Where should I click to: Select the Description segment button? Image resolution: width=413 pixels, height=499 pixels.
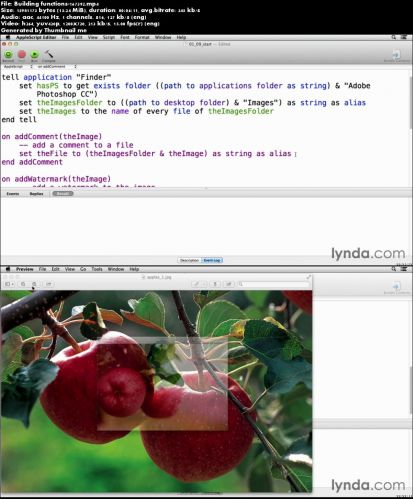pos(189,260)
